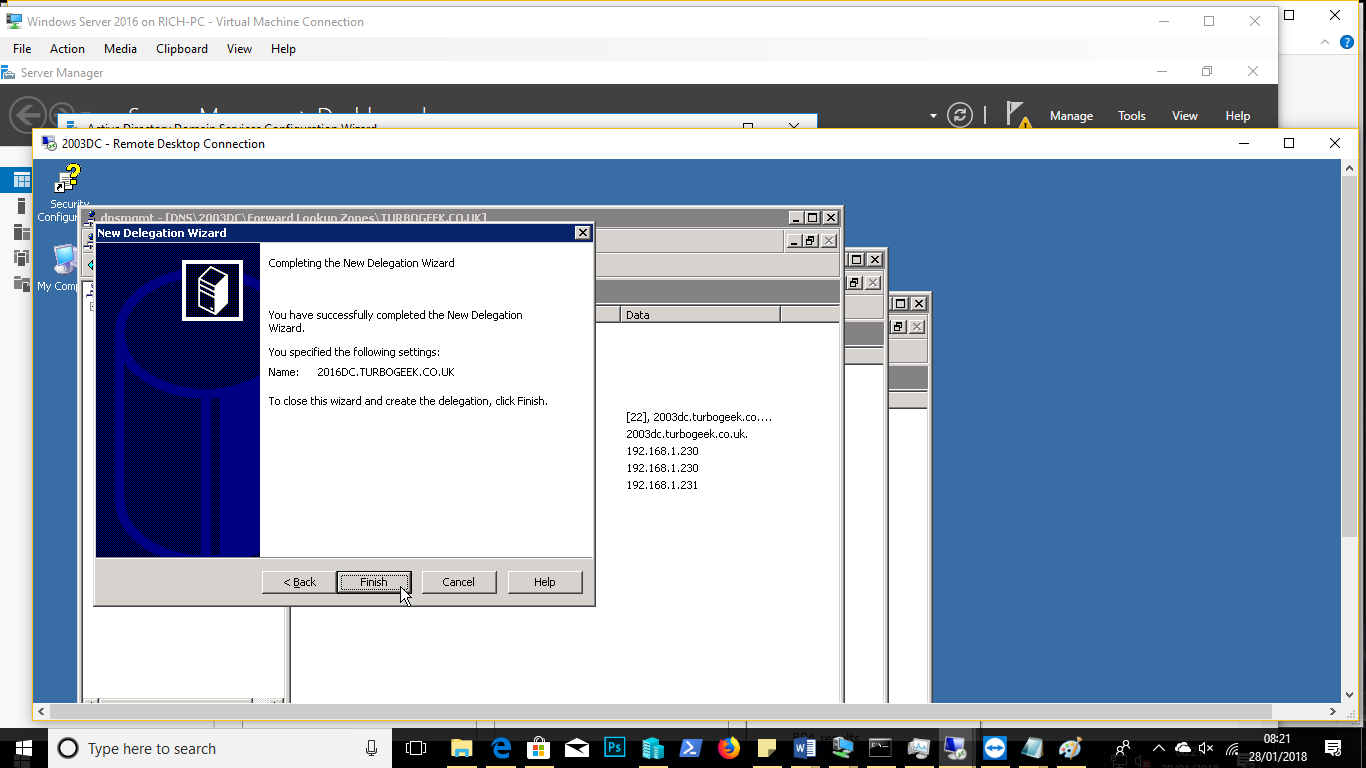
Task: Click the scroll-down arrow of the Remote Desktop window
Action: pos(1347,697)
